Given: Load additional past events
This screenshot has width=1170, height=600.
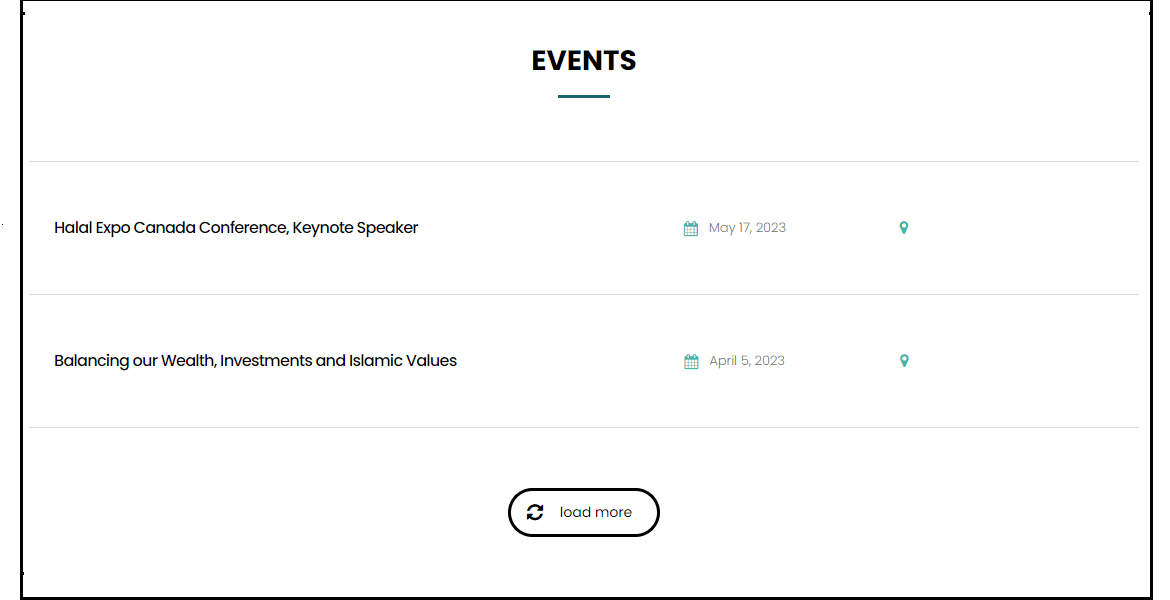Looking at the screenshot, I should pos(583,512).
